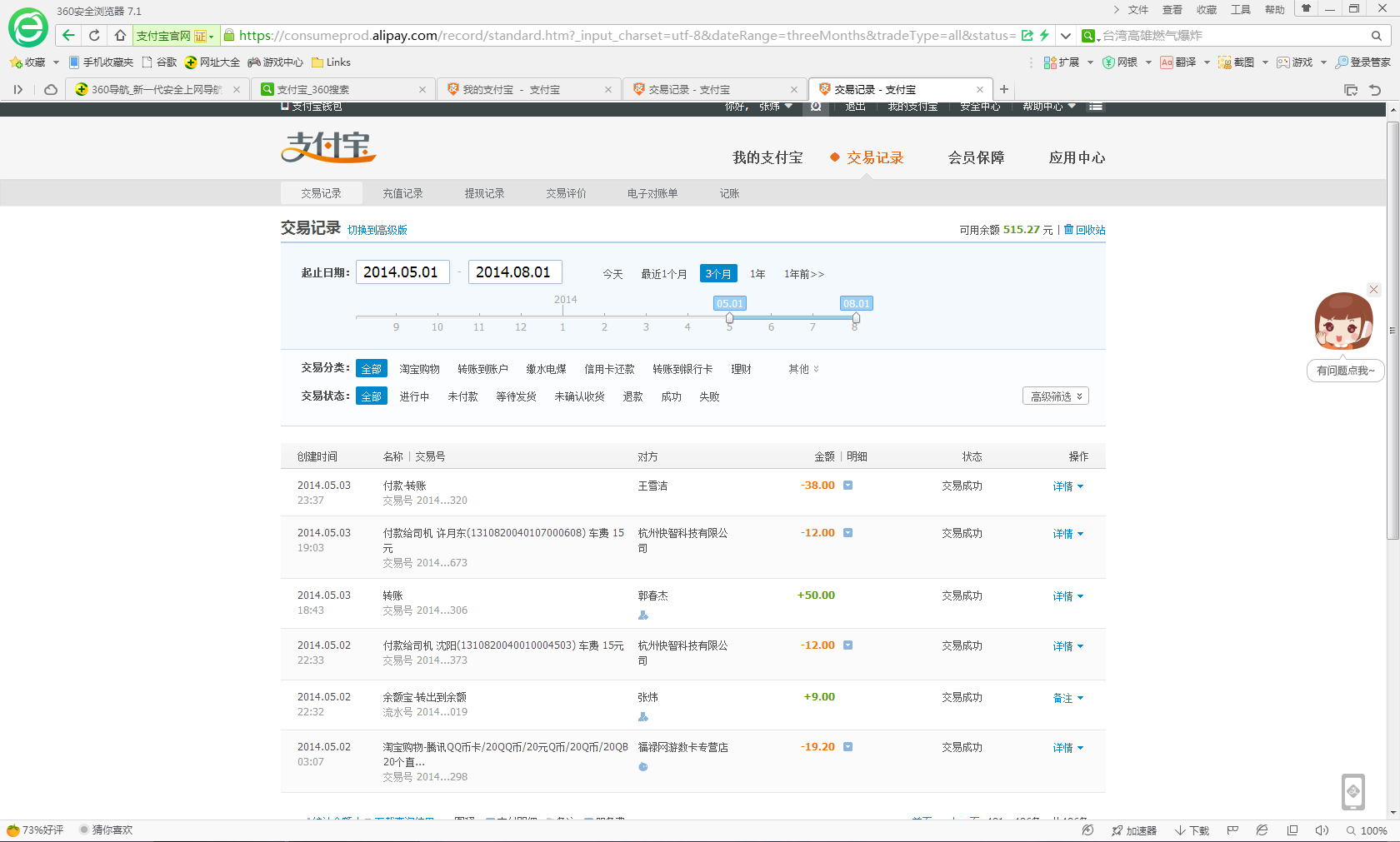Select the 淘宝购物 transaction category filter
Image resolution: width=1400 pixels, height=842 pixels.
(x=419, y=369)
